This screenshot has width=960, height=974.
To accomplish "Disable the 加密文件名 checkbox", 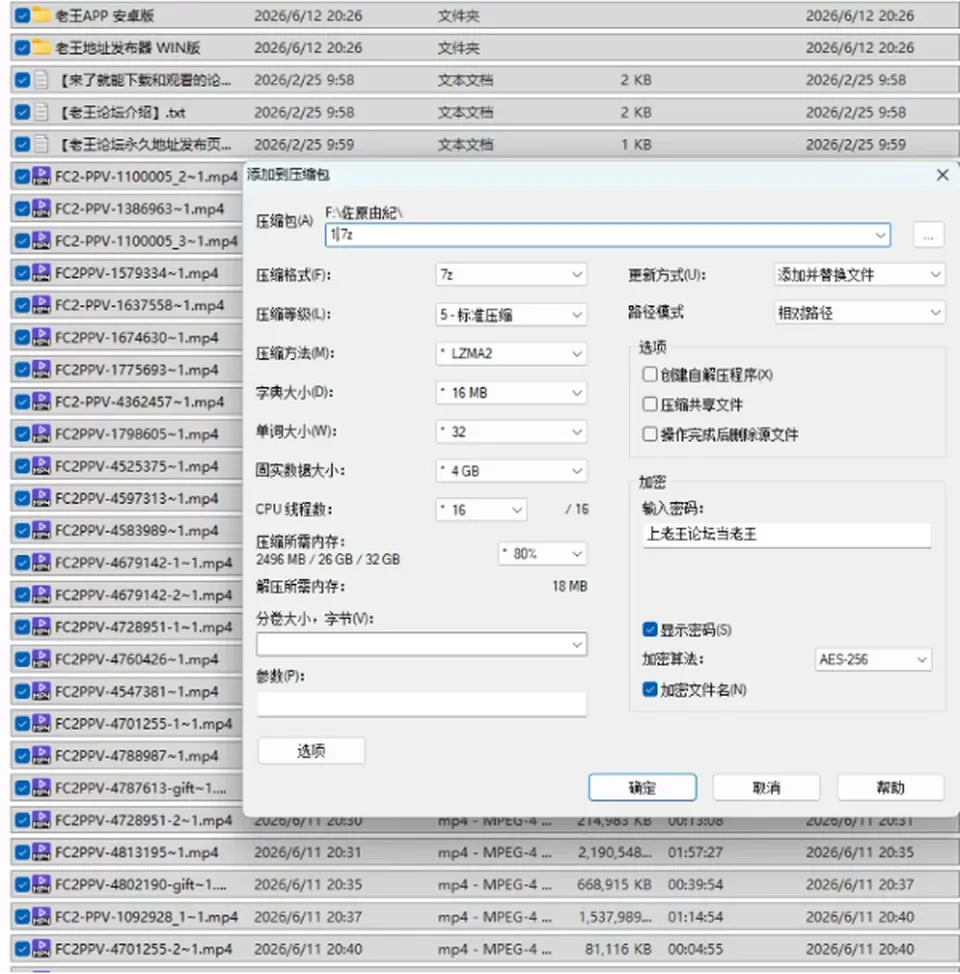I will 650,690.
